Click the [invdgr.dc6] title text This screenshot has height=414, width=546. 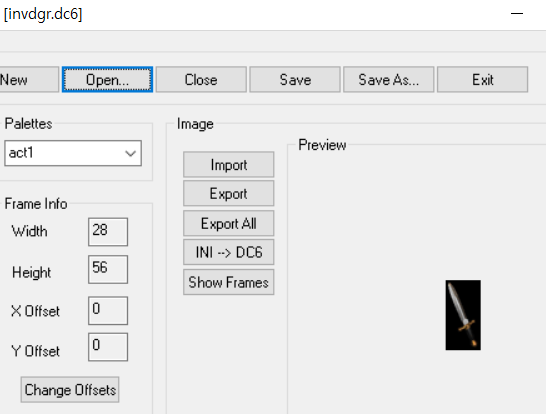(x=43, y=14)
